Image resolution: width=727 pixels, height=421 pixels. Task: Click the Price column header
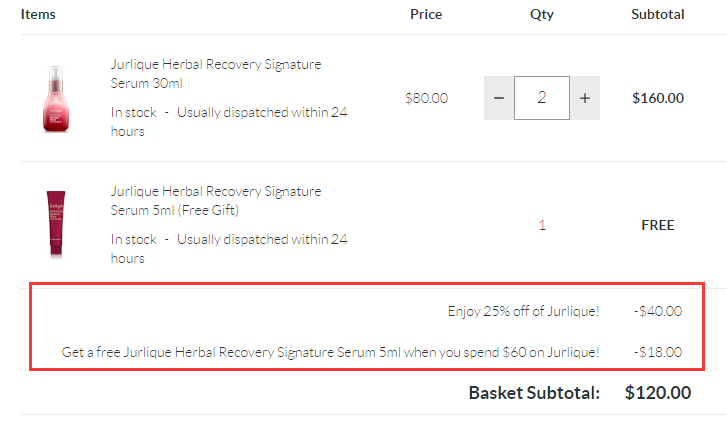[x=426, y=15]
